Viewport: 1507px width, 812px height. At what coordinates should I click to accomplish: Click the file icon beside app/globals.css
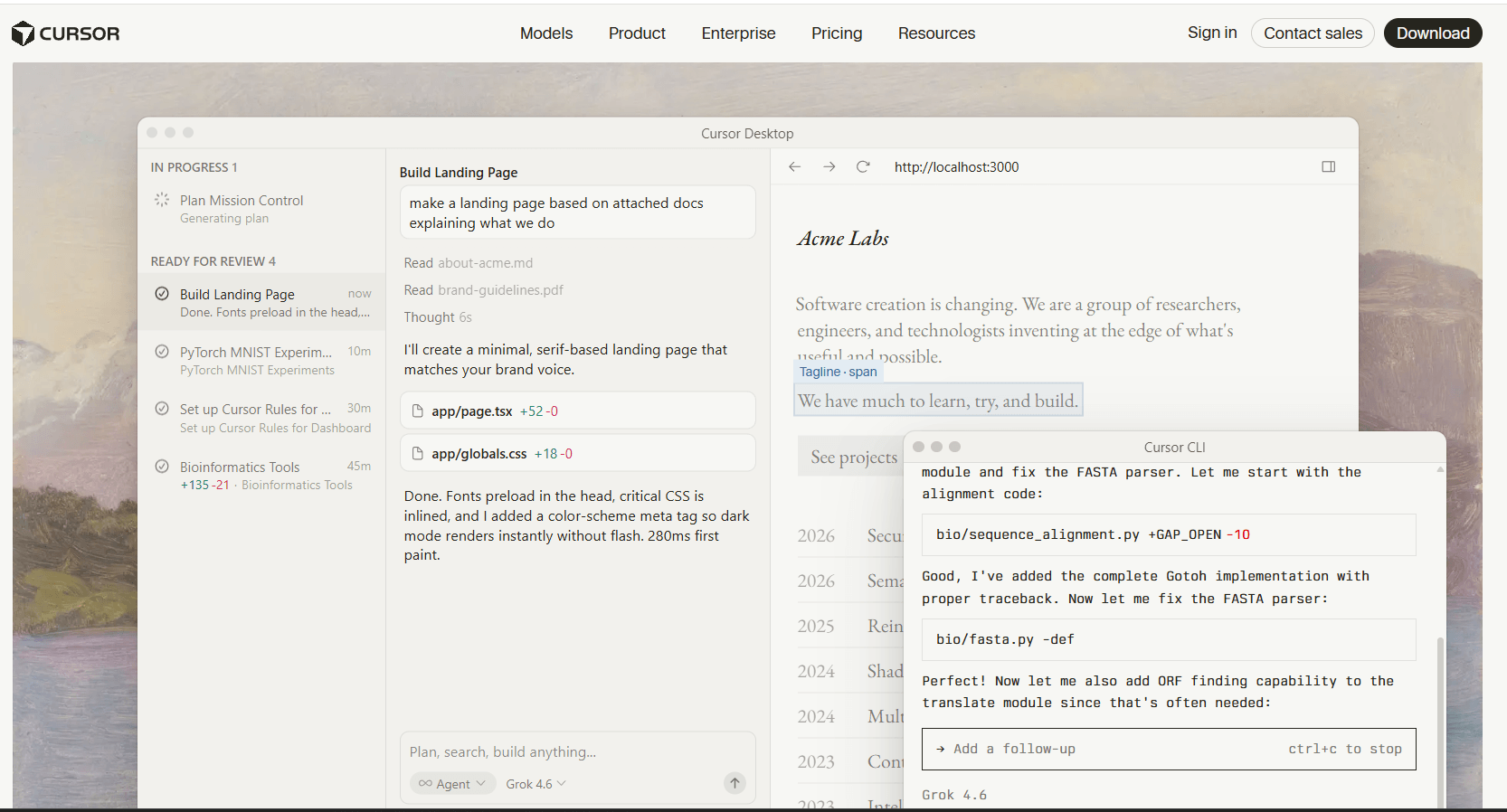pyautogui.click(x=418, y=453)
